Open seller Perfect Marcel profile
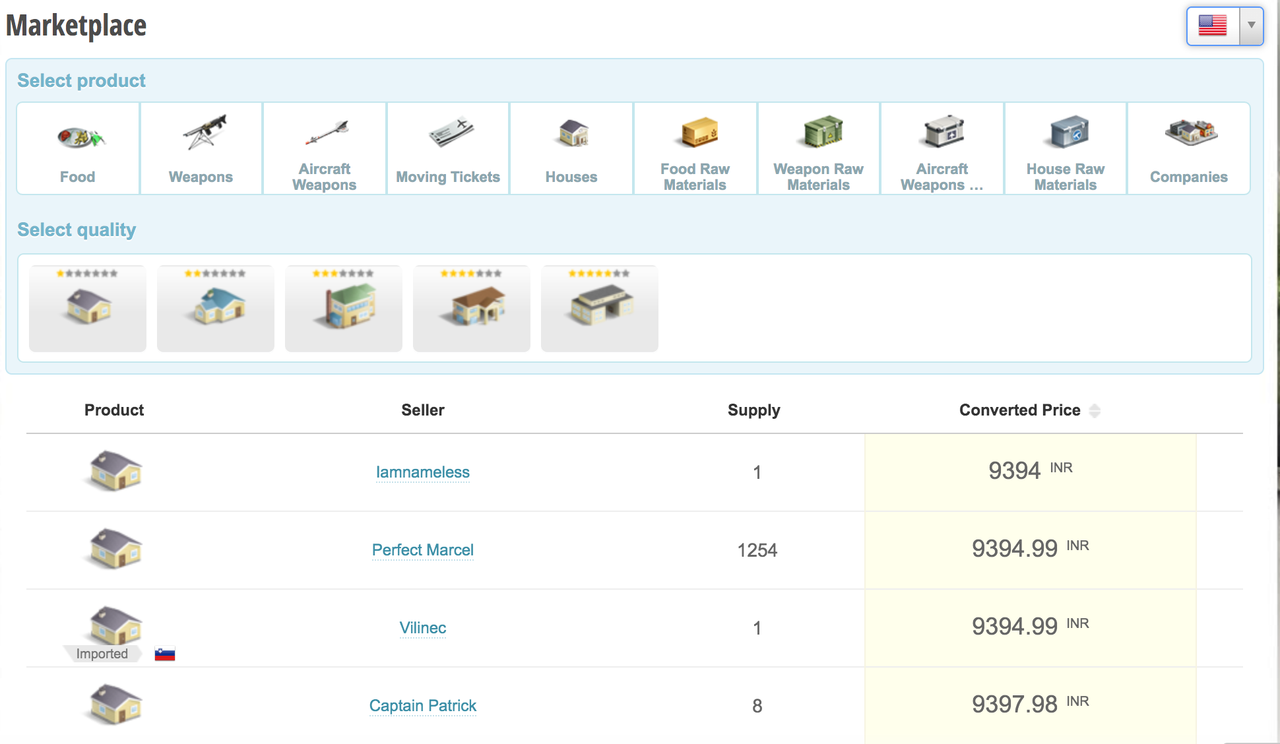Viewport: 1280px width, 744px height. [x=423, y=550]
